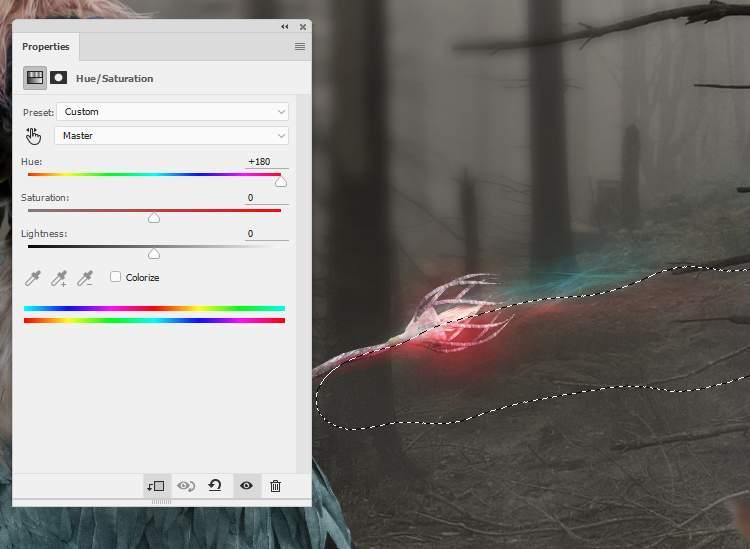Click the Hue/Saturation title text
750x549 pixels.
click(x=115, y=78)
